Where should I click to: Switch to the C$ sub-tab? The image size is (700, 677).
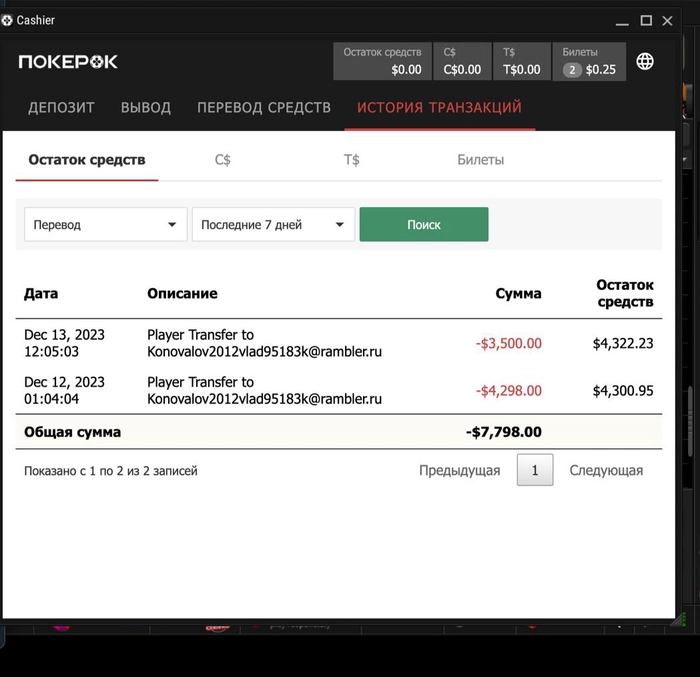(222, 160)
